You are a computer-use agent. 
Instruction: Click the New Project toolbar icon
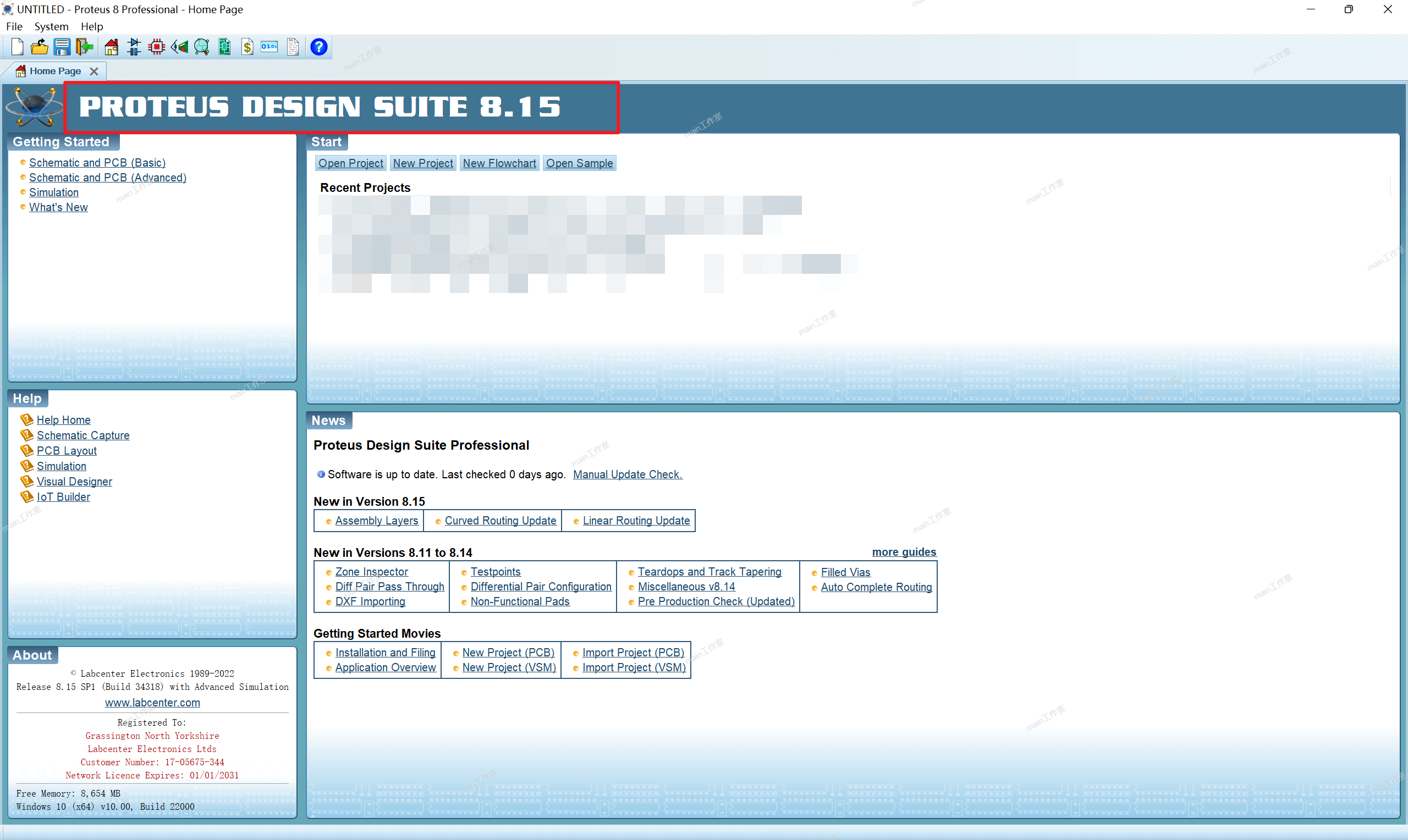(x=17, y=47)
